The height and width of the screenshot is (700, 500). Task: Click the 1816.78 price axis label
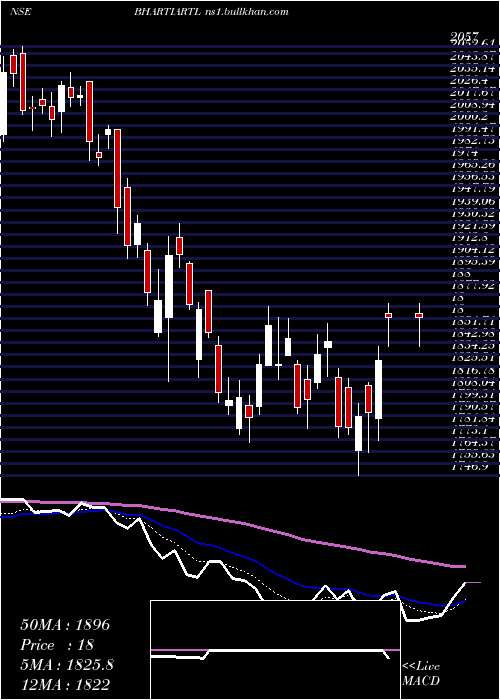[471, 370]
